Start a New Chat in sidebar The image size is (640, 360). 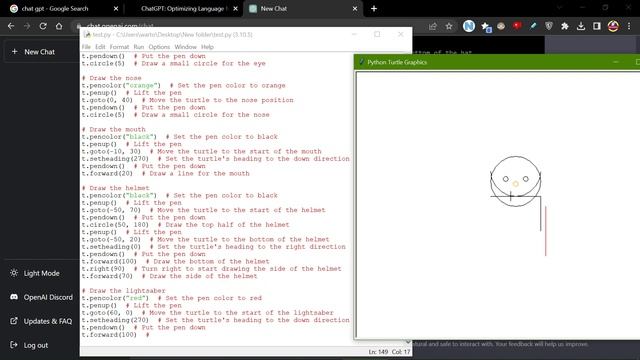pyautogui.click(x=41, y=52)
